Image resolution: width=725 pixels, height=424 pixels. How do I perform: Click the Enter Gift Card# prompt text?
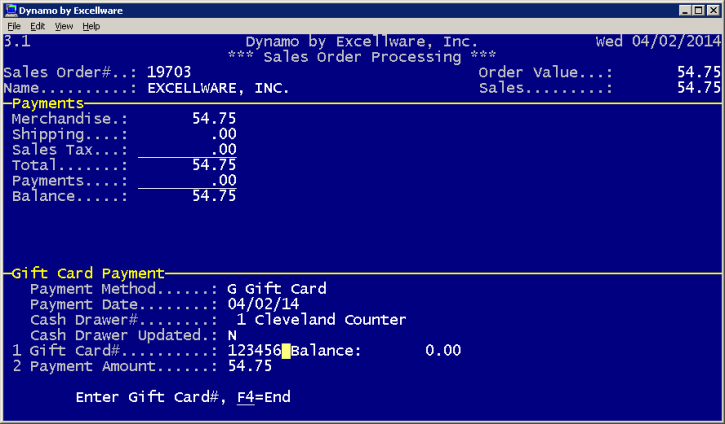[x=151, y=397]
